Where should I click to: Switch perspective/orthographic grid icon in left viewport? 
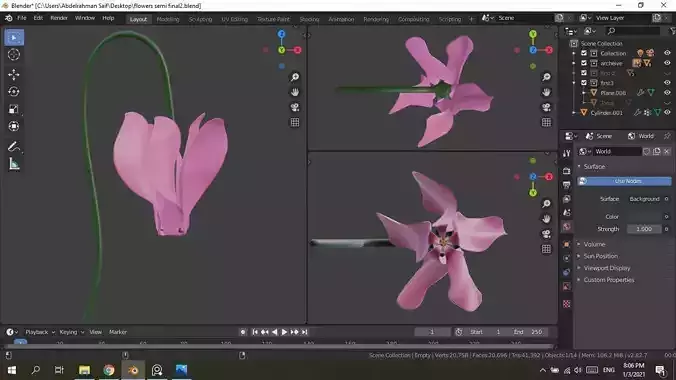[x=295, y=122]
